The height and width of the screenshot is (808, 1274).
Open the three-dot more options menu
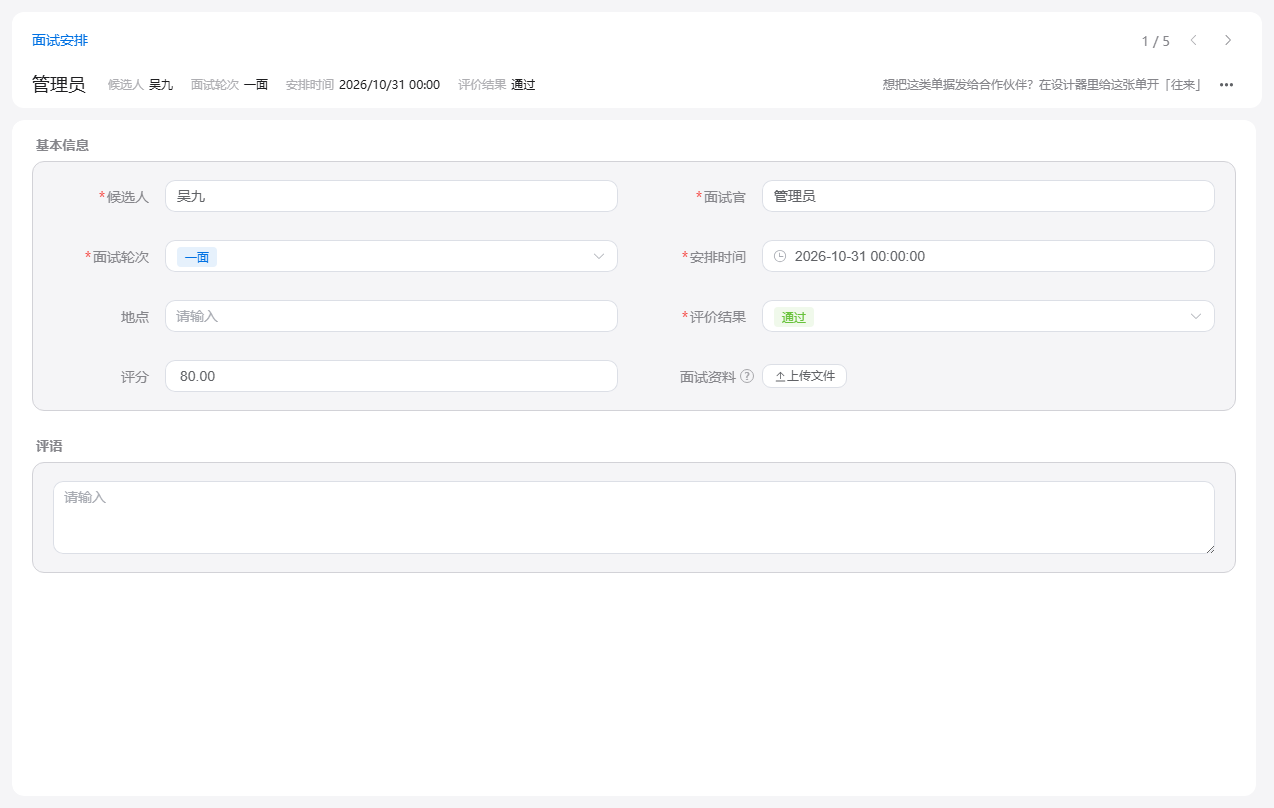(x=1226, y=85)
